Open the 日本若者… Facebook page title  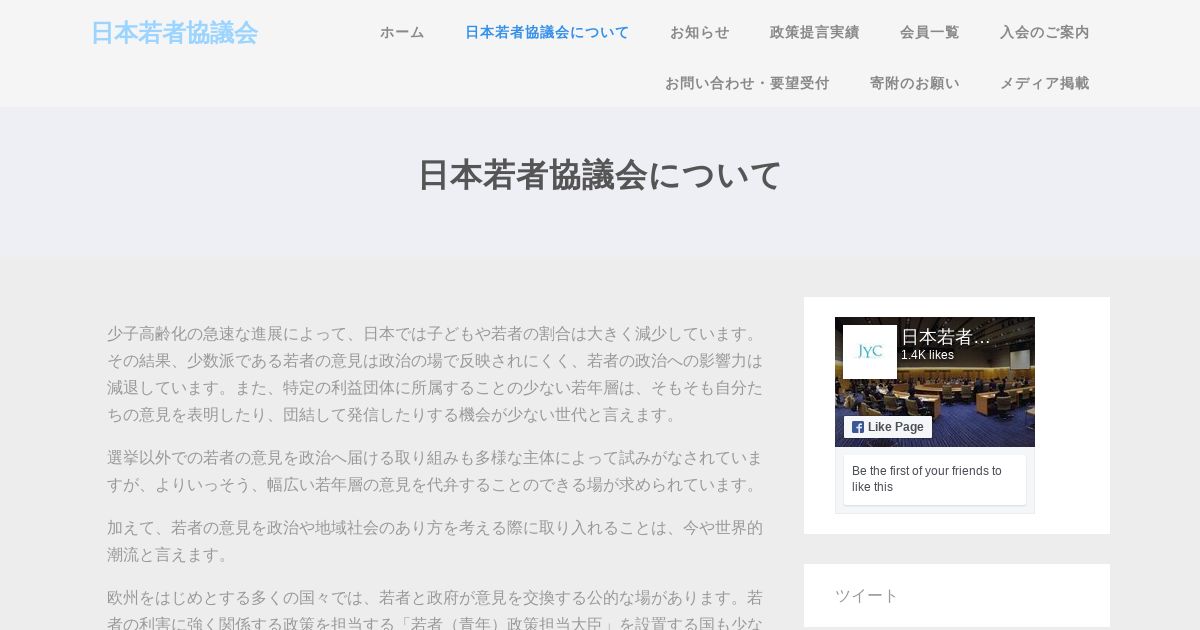tap(946, 337)
